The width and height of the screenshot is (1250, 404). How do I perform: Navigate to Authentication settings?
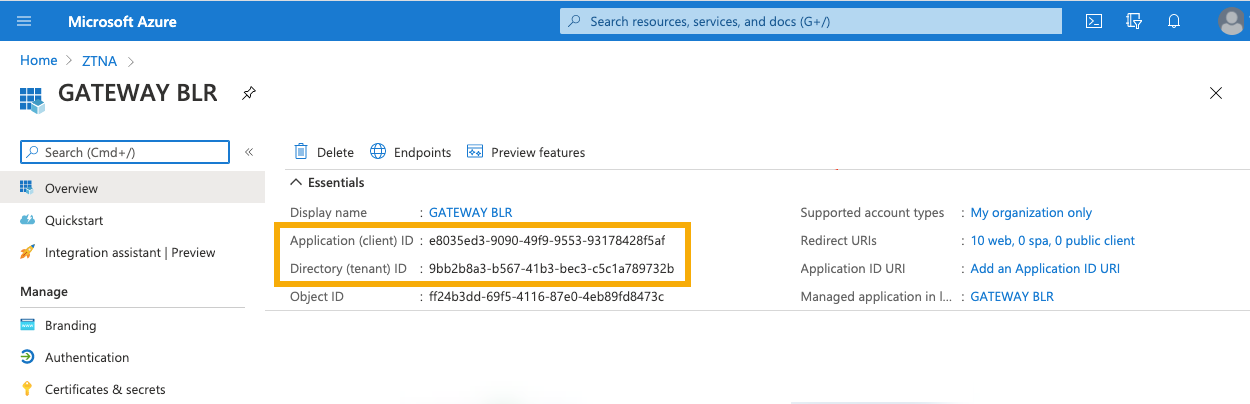coord(86,357)
